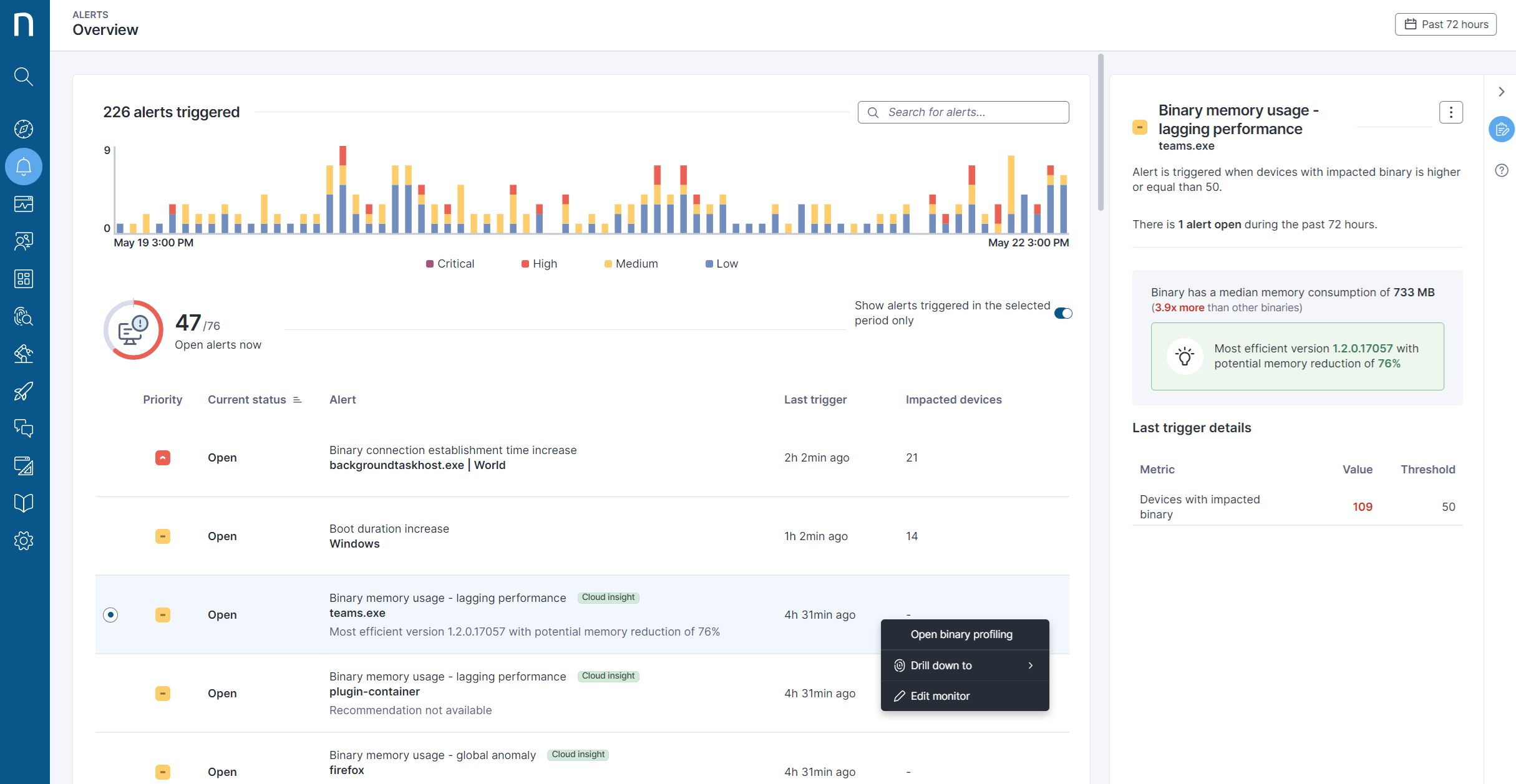The image size is (1516, 784).
Task: Click the help question mark icon
Action: tap(1502, 170)
